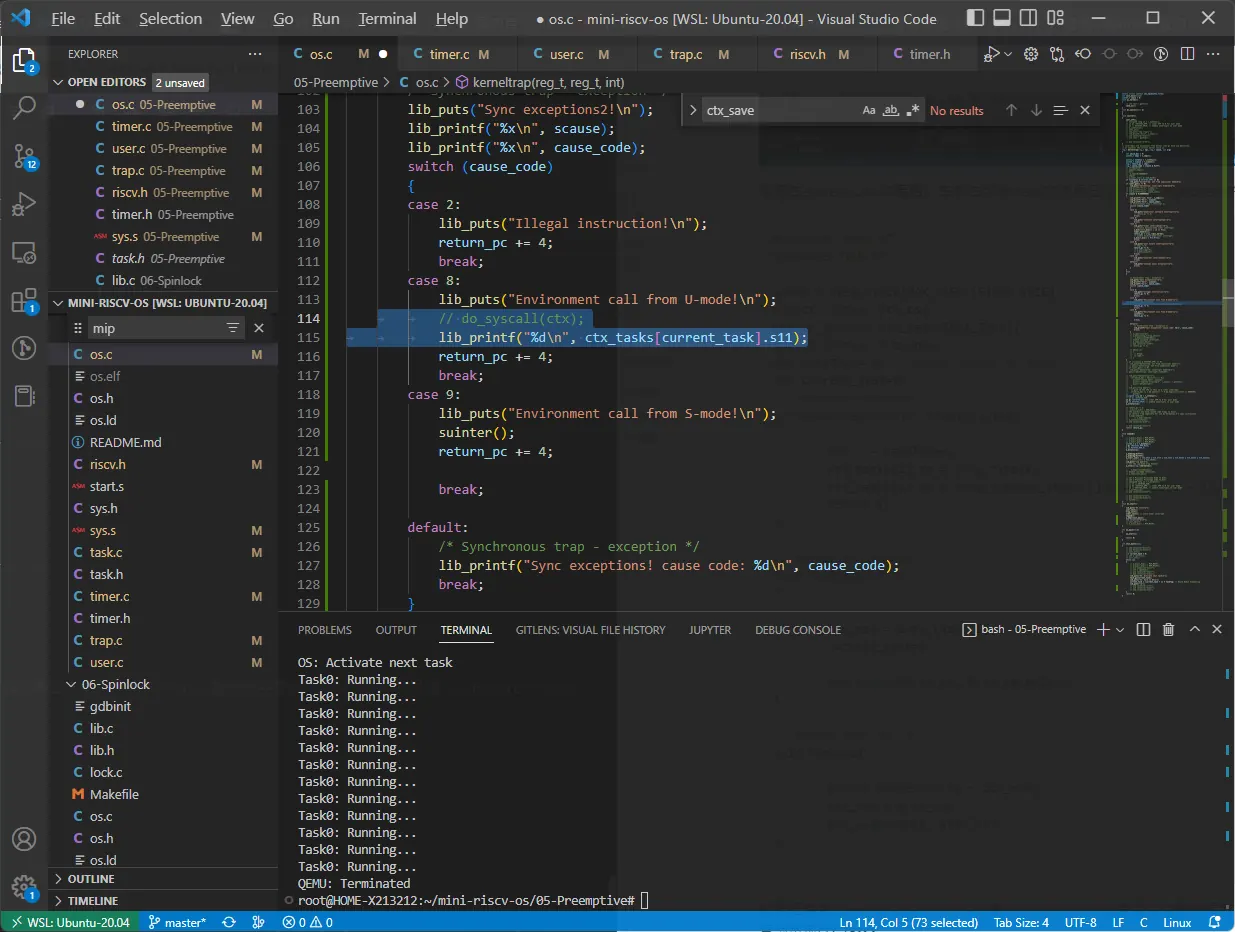This screenshot has height=932, width=1235.
Task: Toggle Match Whole Word in find
Action: click(891, 111)
